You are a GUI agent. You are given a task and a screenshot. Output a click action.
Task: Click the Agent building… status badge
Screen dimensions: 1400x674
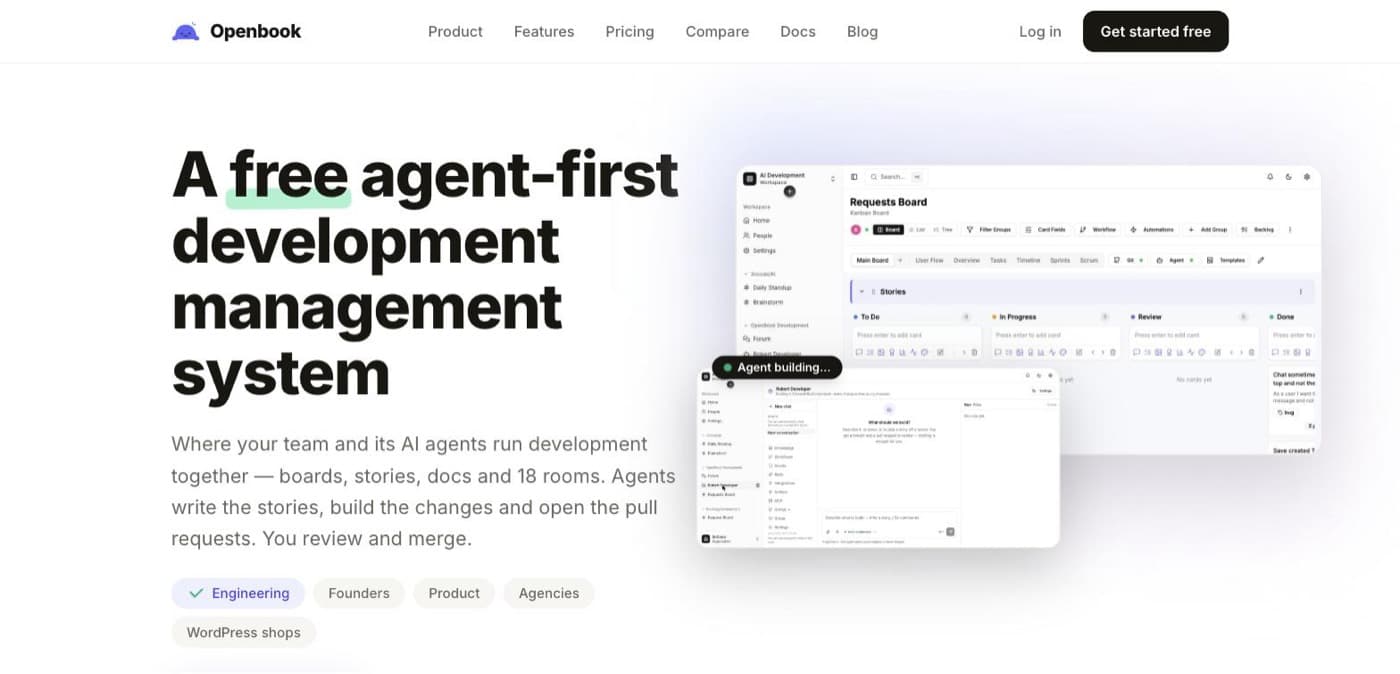pos(777,368)
